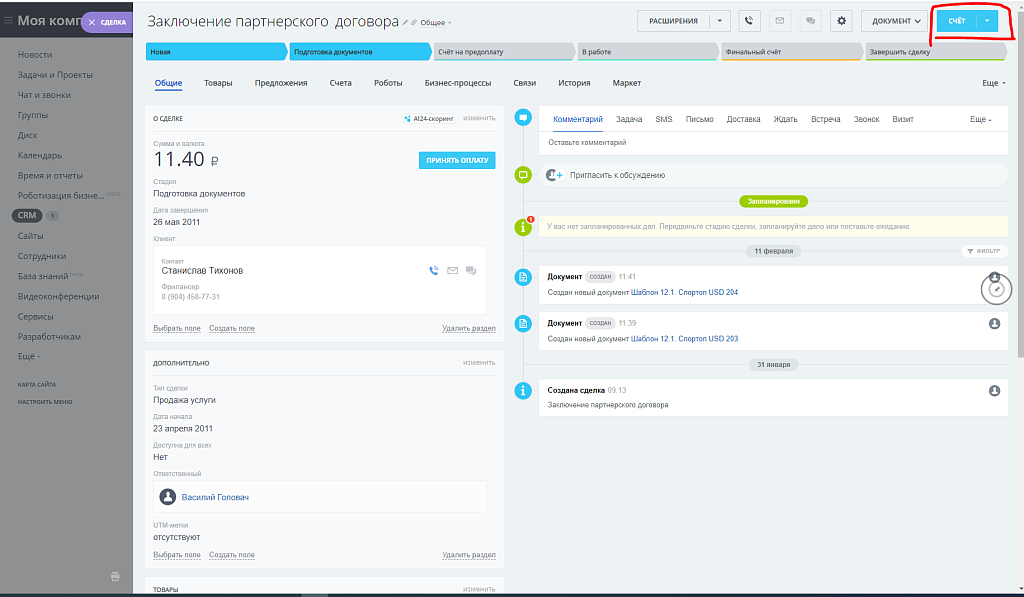Set deal stage to Финальный счёт
The image size is (1024, 597).
[x=790, y=52]
